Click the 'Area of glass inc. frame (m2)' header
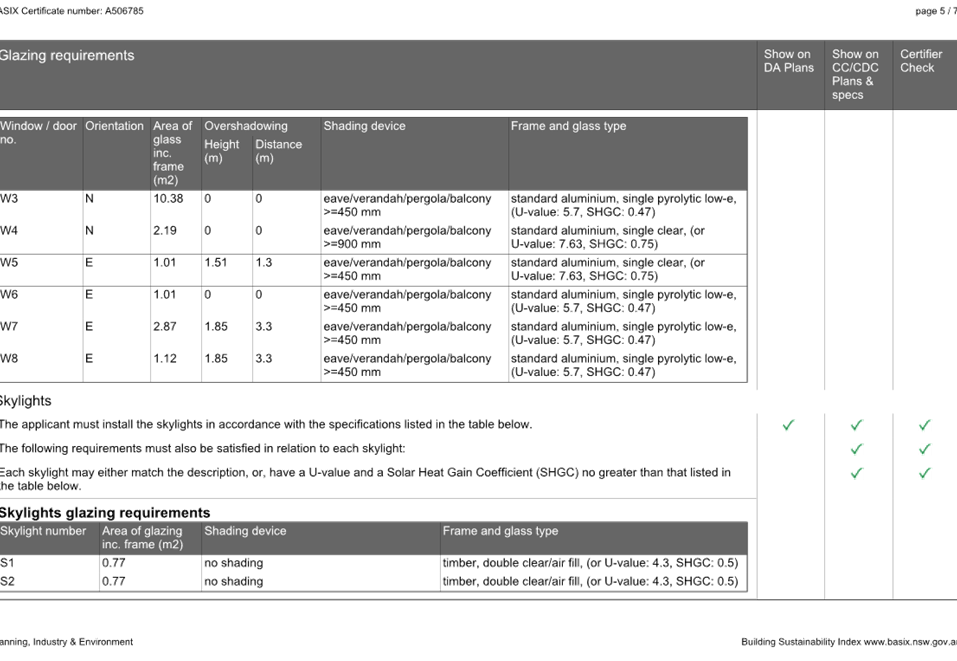Screen dimensions: 957x661 (172, 153)
